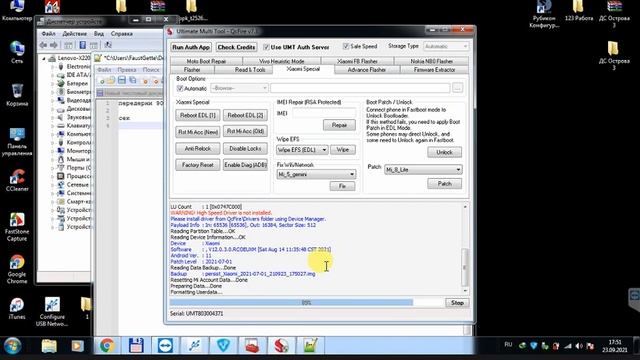The width and height of the screenshot is (640, 360).
Task: Open the Advance Flasher tab
Action: tap(367, 70)
